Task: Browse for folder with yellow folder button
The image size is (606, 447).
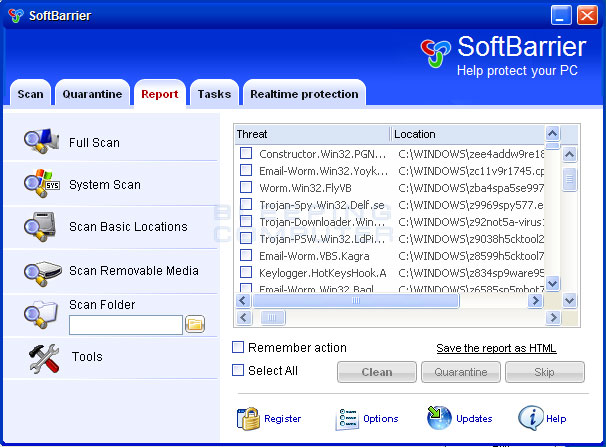Action: (195, 324)
